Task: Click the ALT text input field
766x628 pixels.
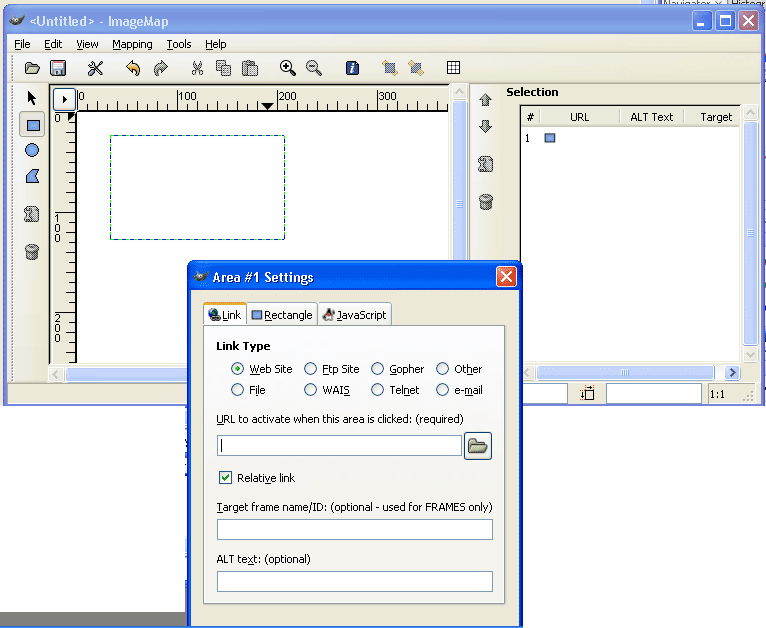Action: (355, 581)
